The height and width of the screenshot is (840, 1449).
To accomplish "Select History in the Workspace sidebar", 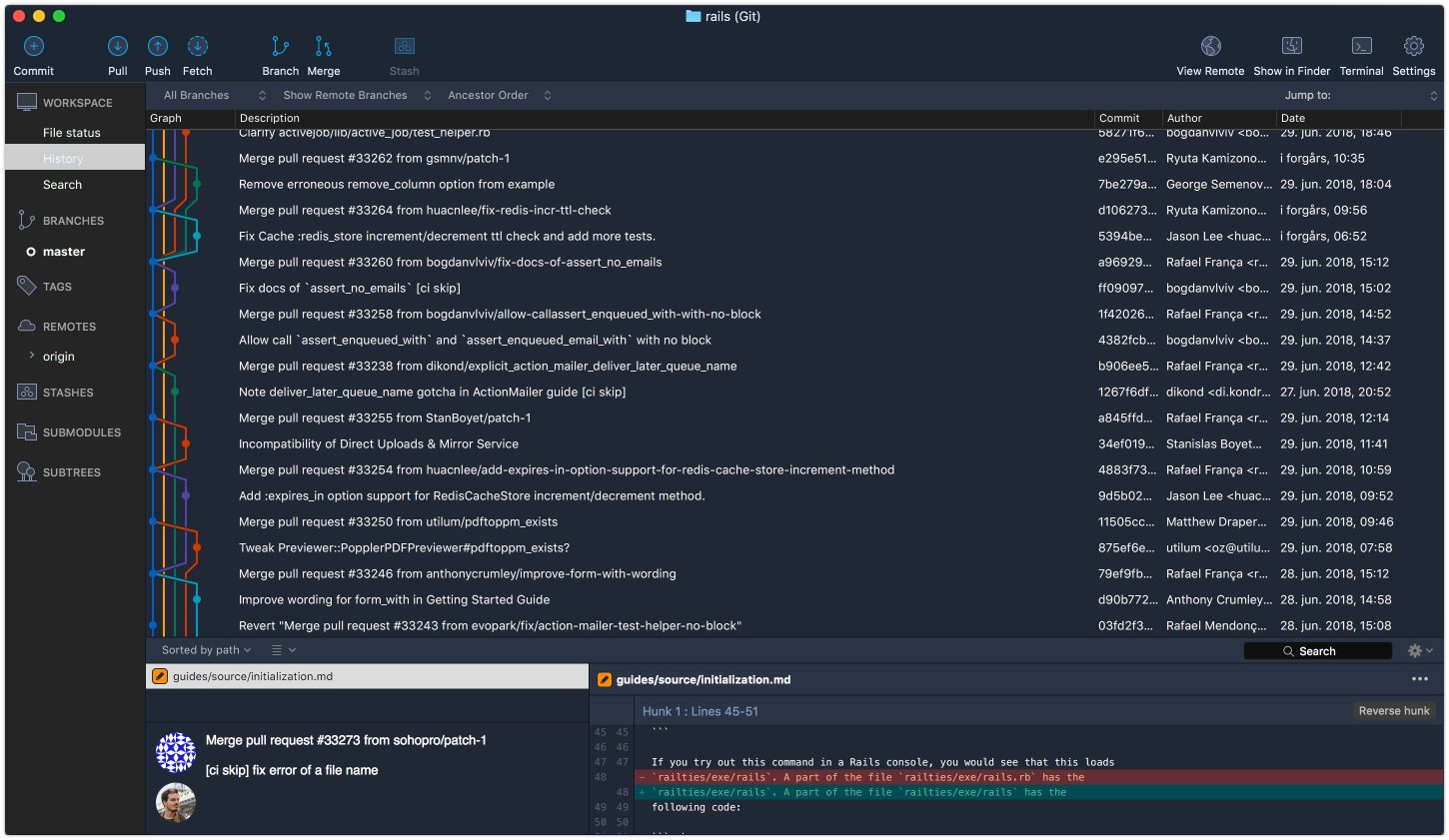I will 75,159.
